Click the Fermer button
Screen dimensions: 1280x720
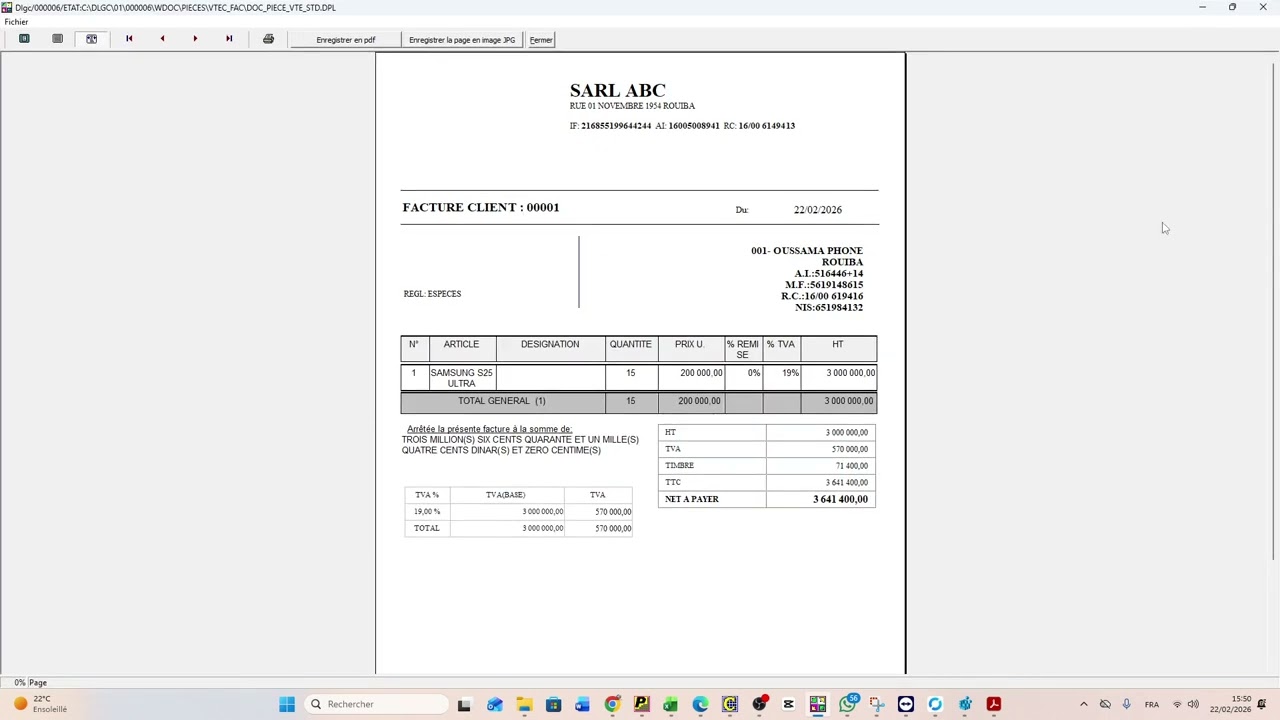pyautogui.click(x=541, y=40)
